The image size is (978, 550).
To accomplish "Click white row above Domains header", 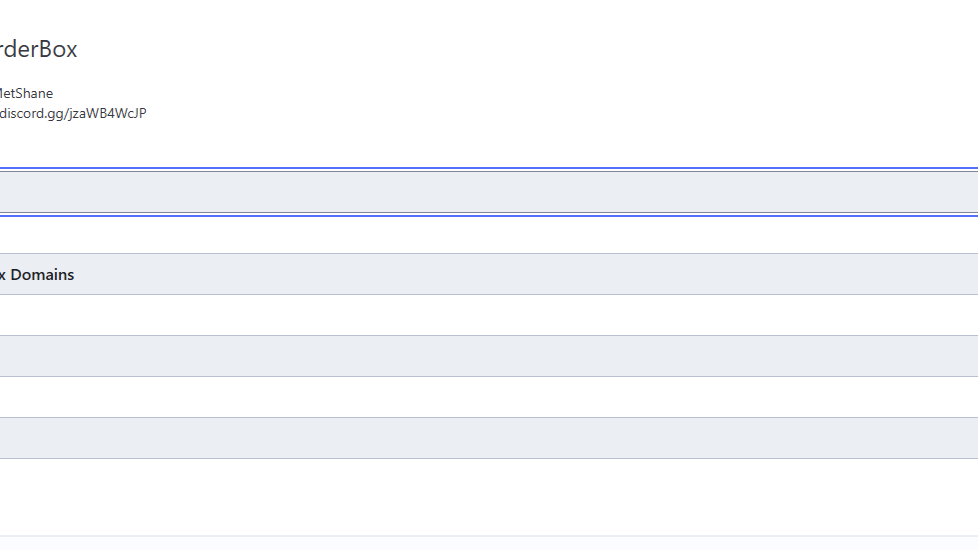I will coord(489,235).
